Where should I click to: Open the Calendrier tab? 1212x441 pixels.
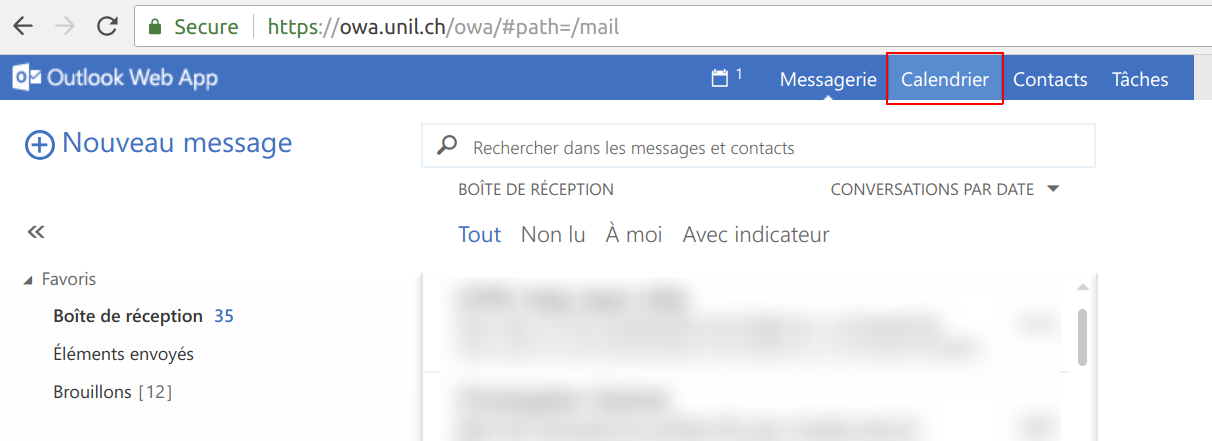[x=945, y=80]
